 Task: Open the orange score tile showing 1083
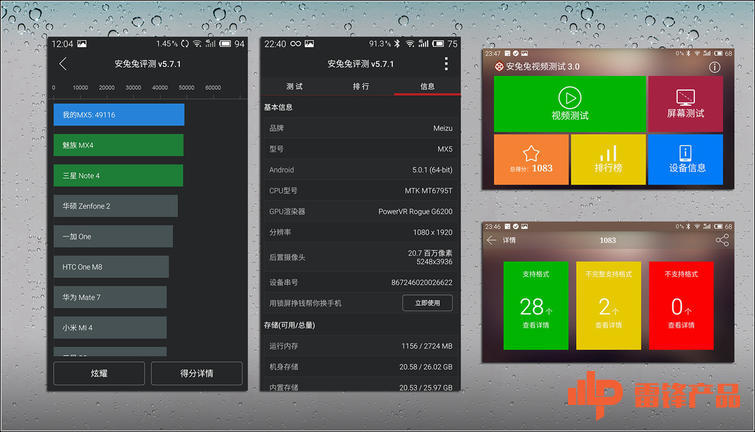click(x=531, y=159)
